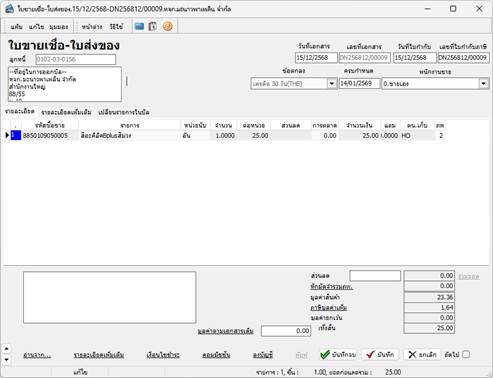This screenshot has height=378, width=493.
Task: Click the customer code field 0102-03-0156
Action: point(76,59)
